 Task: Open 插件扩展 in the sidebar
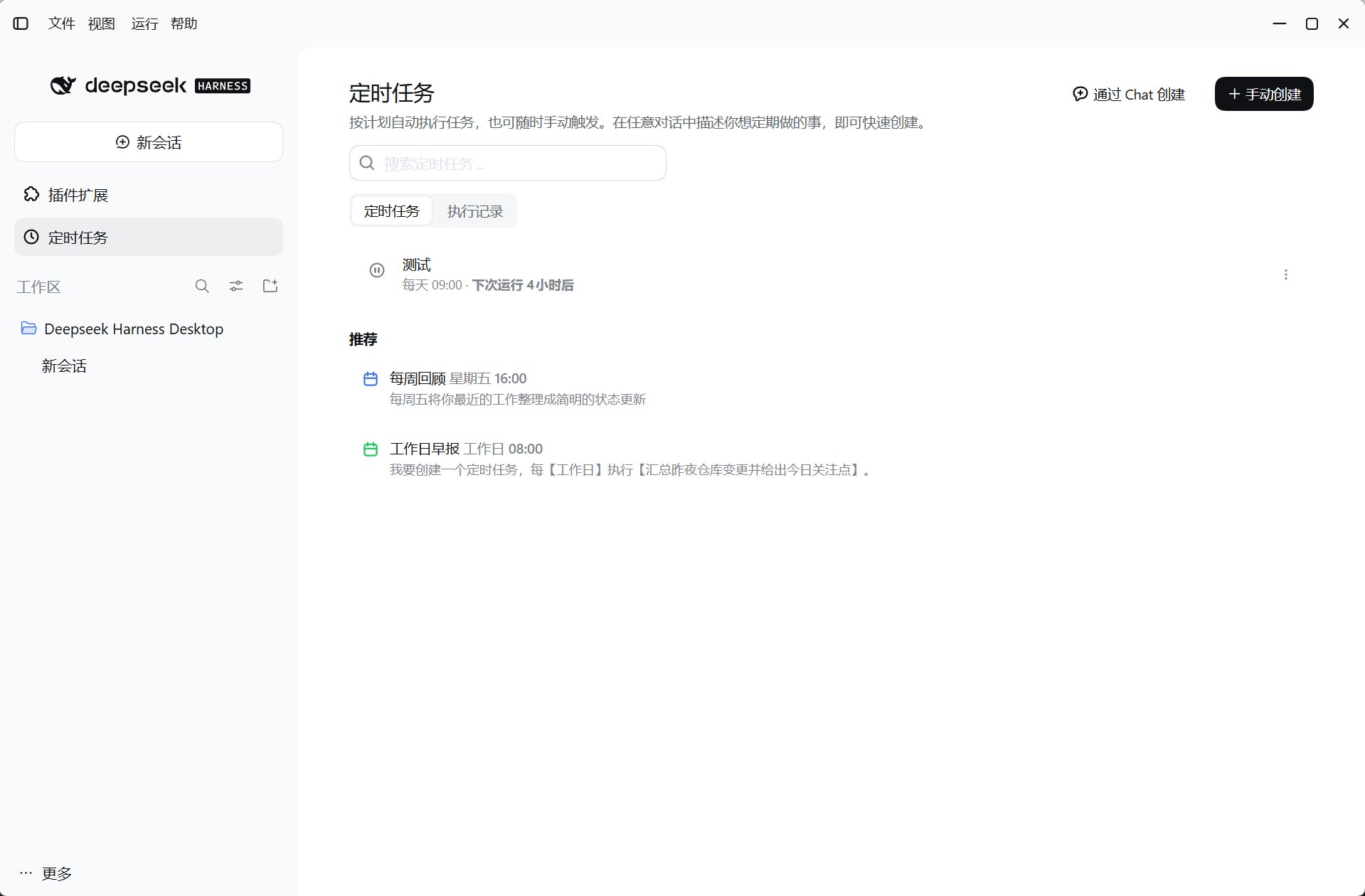click(149, 195)
